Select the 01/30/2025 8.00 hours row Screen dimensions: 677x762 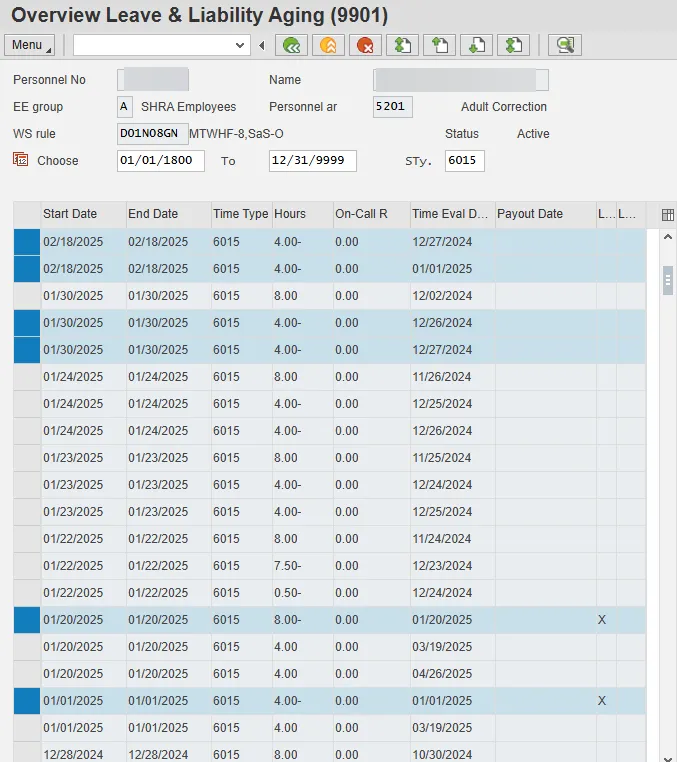27,296
